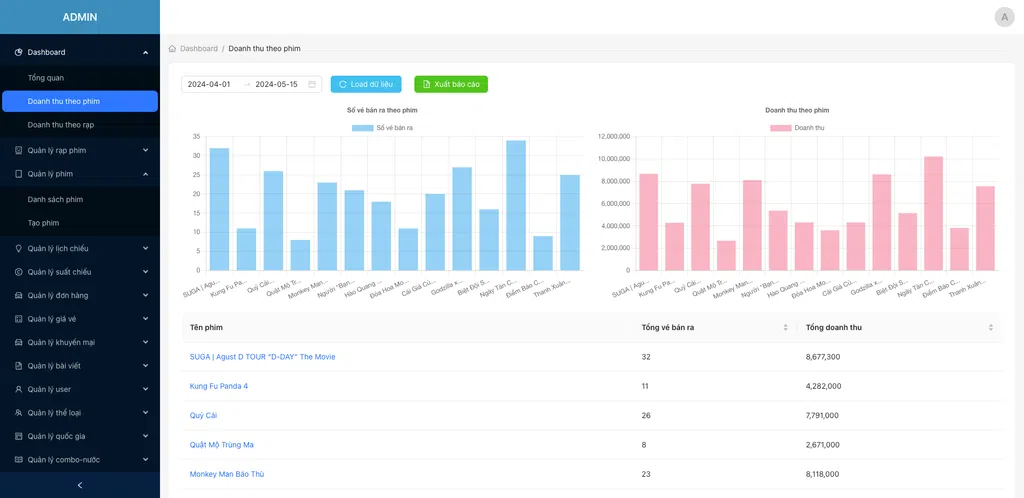Expand the Quản lý khuyến mại chevron
1024x498 pixels.
click(x=146, y=343)
